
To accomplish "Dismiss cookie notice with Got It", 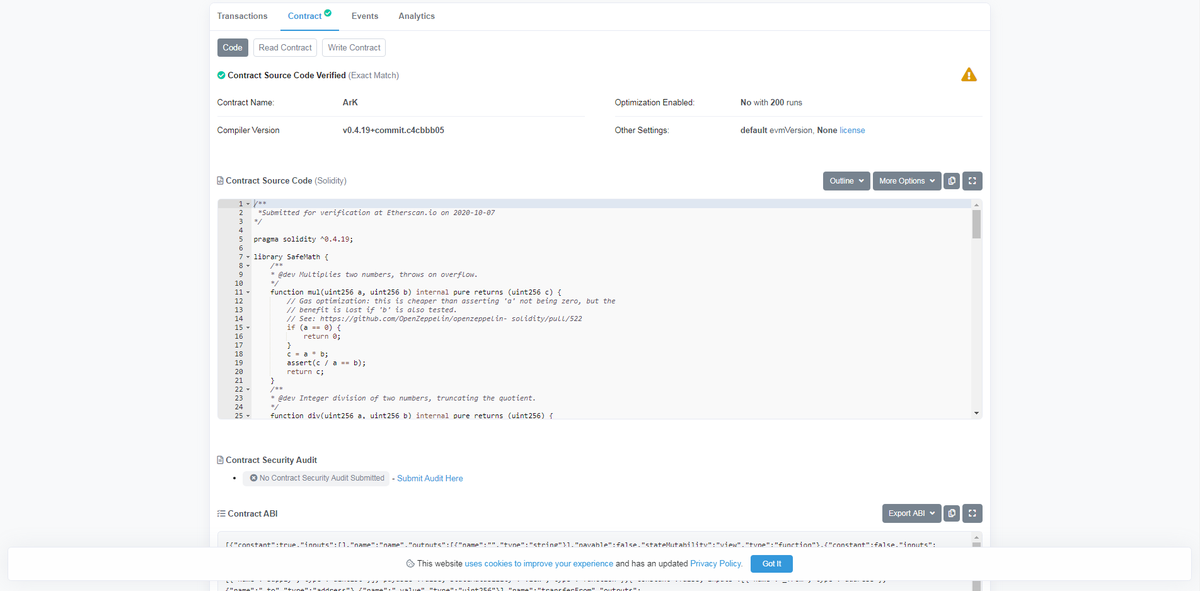I will pyautogui.click(x=772, y=564).
